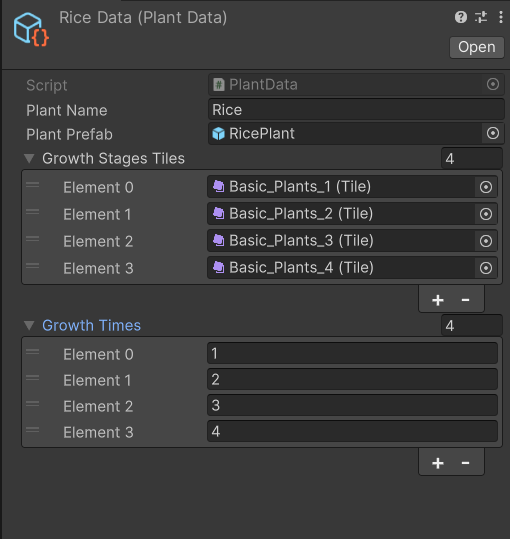The height and width of the screenshot is (539, 510).
Task: Click the Plant Prefab label
Action: pos(69,134)
